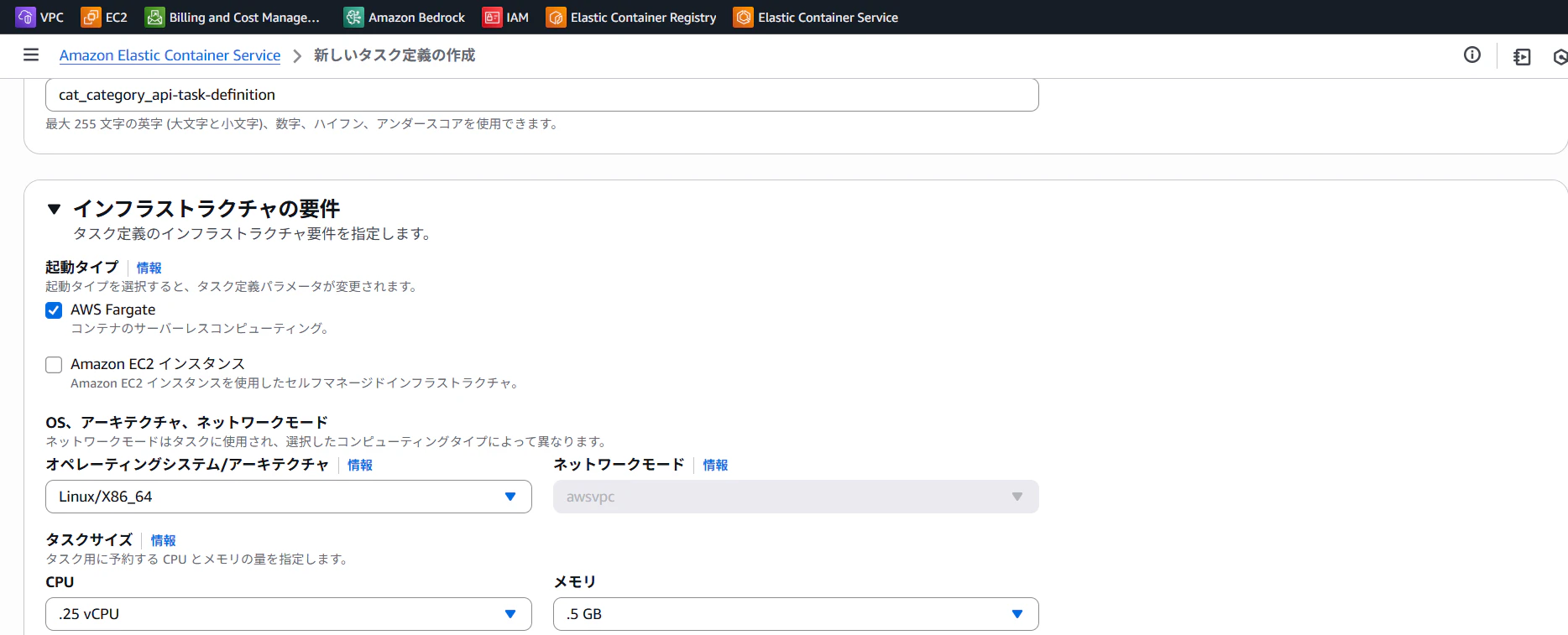
Task: Open the info panel icon in header
Action: [x=1471, y=55]
